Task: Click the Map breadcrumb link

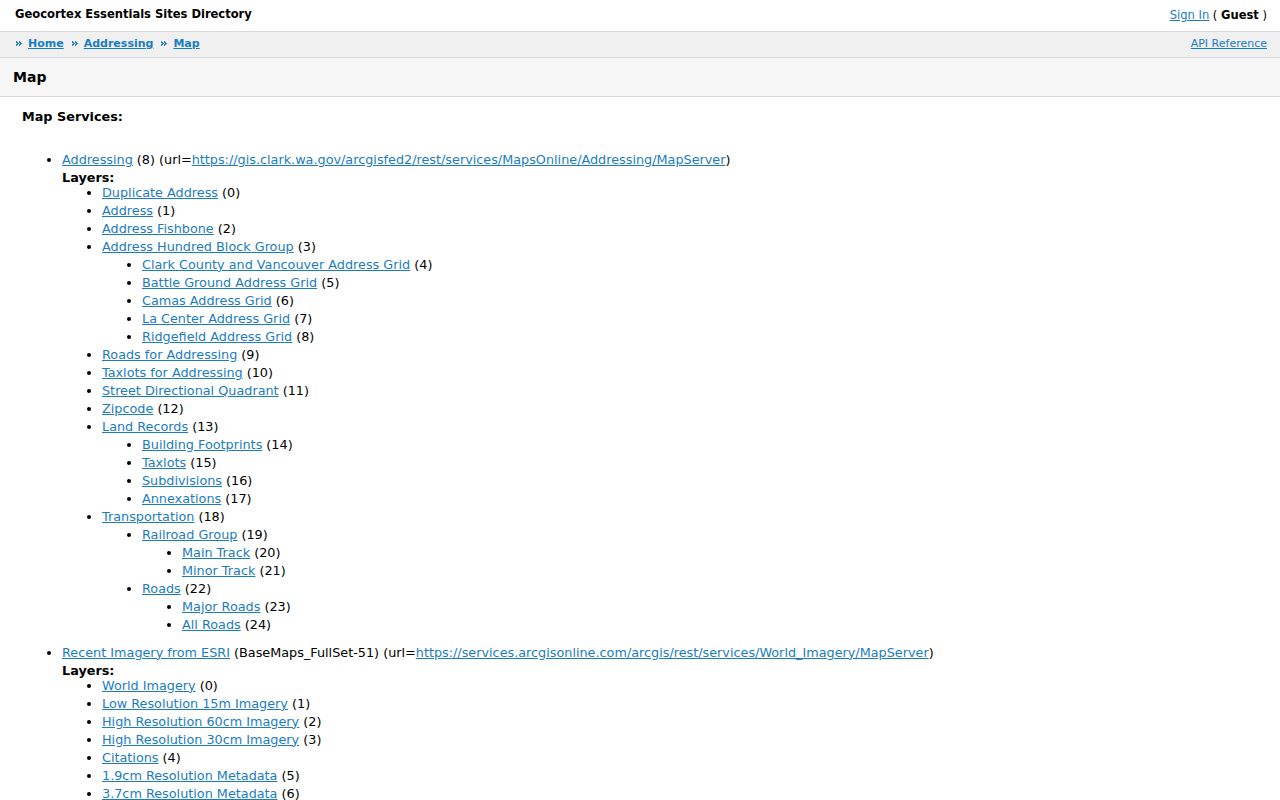Action: coord(187,44)
